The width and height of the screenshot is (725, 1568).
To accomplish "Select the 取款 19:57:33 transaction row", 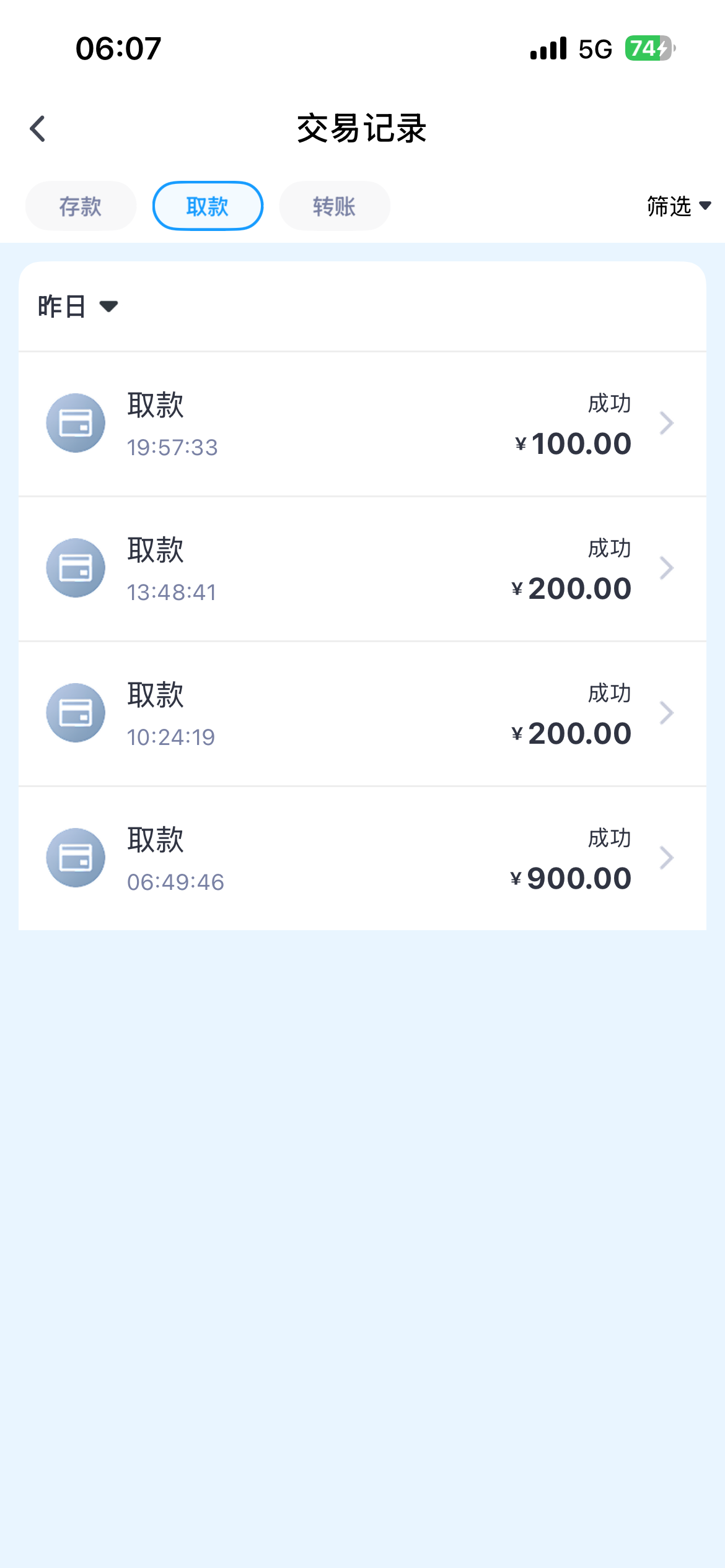I will coord(362,424).
